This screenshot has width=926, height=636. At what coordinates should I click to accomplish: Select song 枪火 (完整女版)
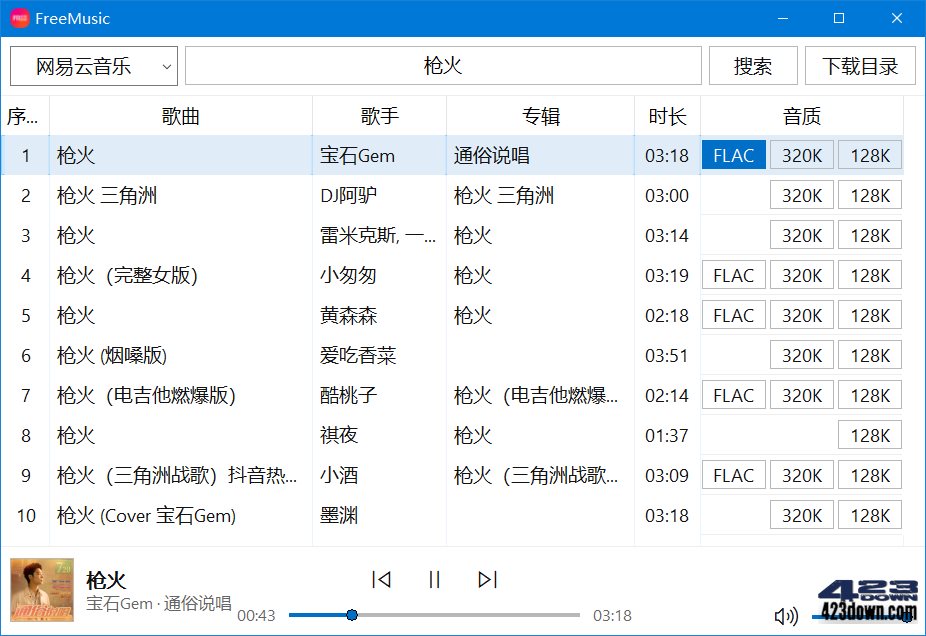pyautogui.click(x=127, y=275)
